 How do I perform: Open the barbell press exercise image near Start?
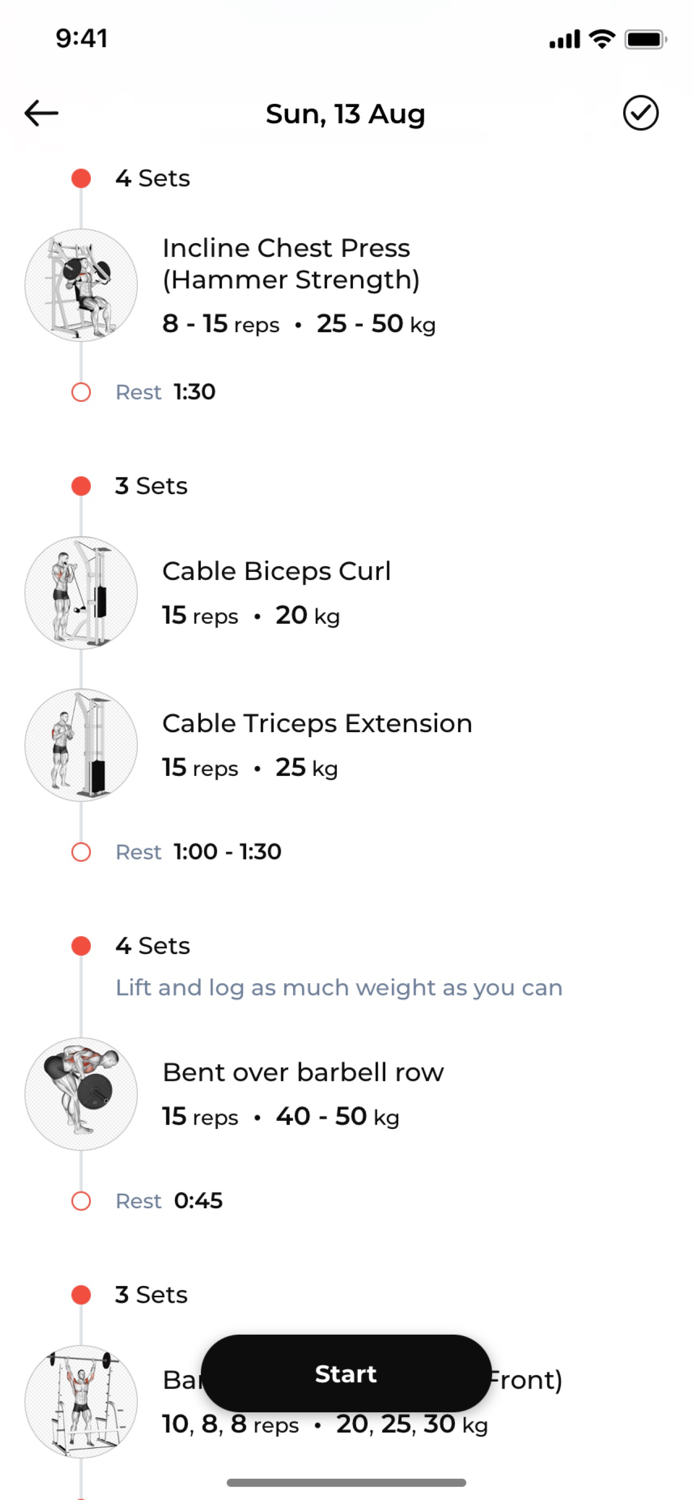pyautogui.click(x=81, y=1402)
